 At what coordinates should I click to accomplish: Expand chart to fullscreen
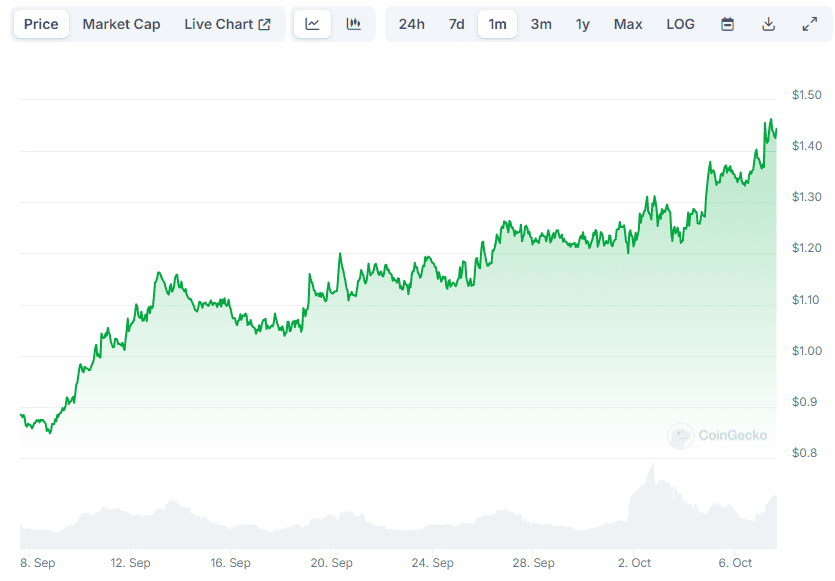point(810,24)
